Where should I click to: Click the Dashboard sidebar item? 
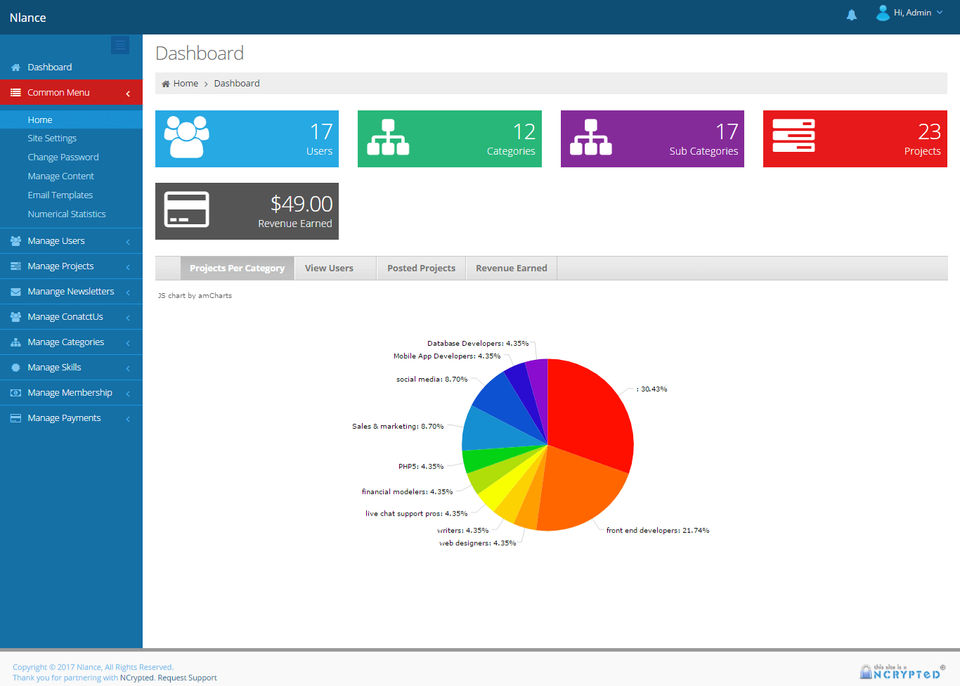pyautogui.click(x=71, y=67)
